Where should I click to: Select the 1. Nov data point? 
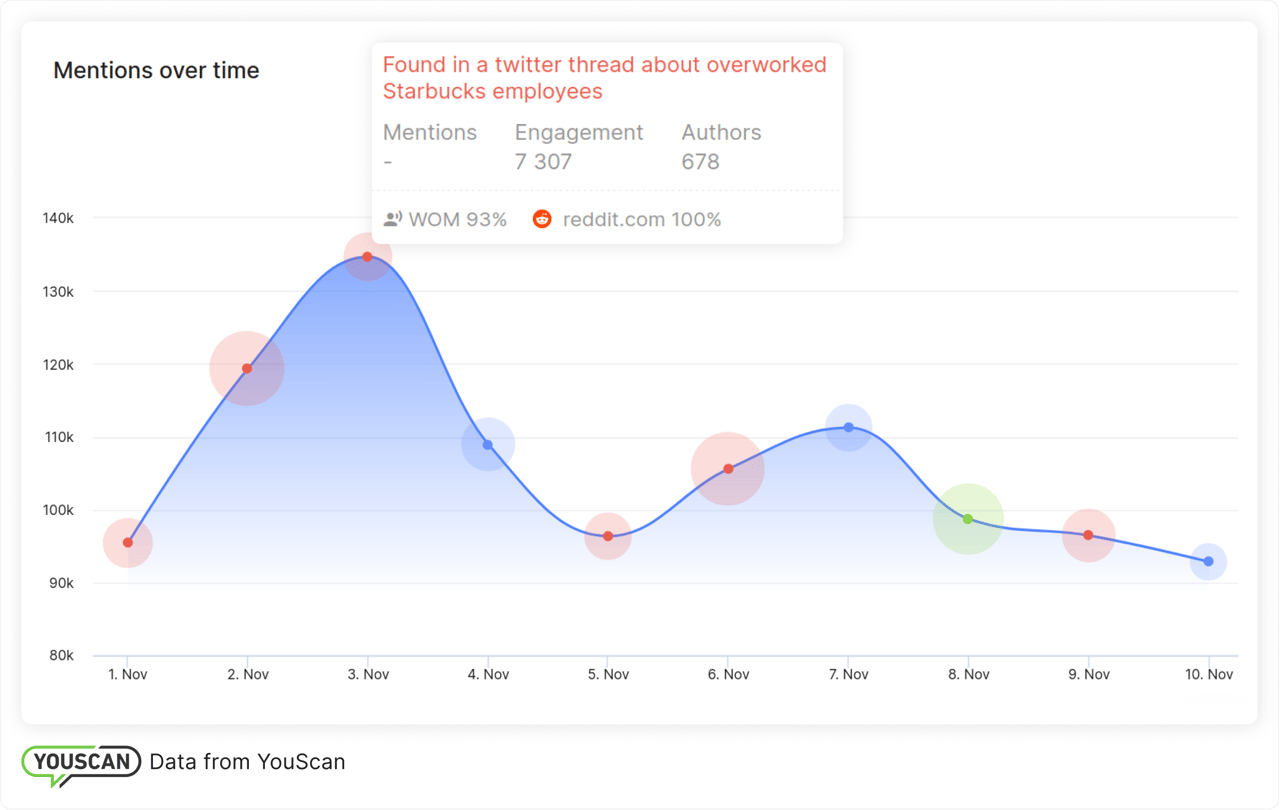[128, 543]
